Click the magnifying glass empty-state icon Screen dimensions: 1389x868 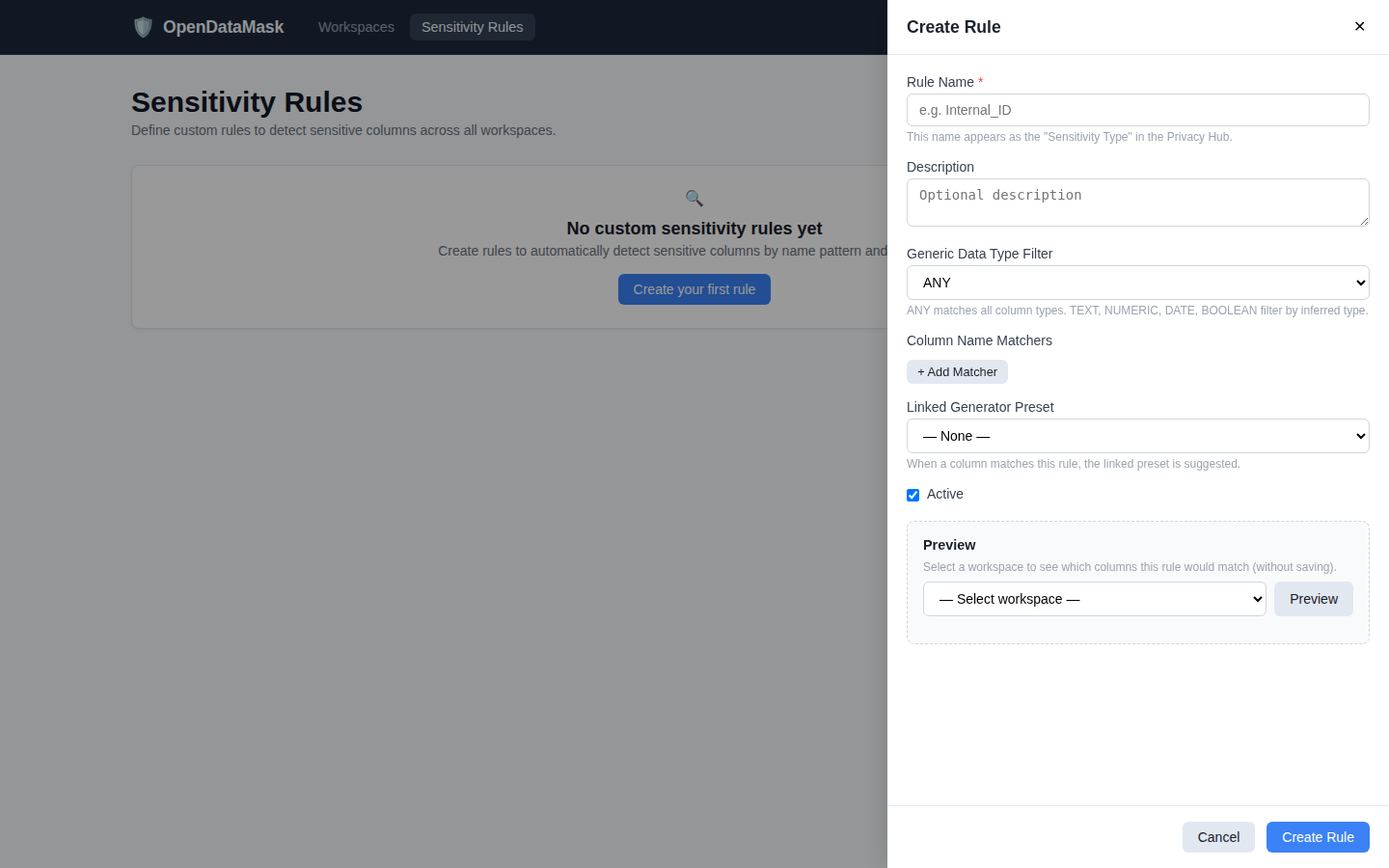[694, 198]
